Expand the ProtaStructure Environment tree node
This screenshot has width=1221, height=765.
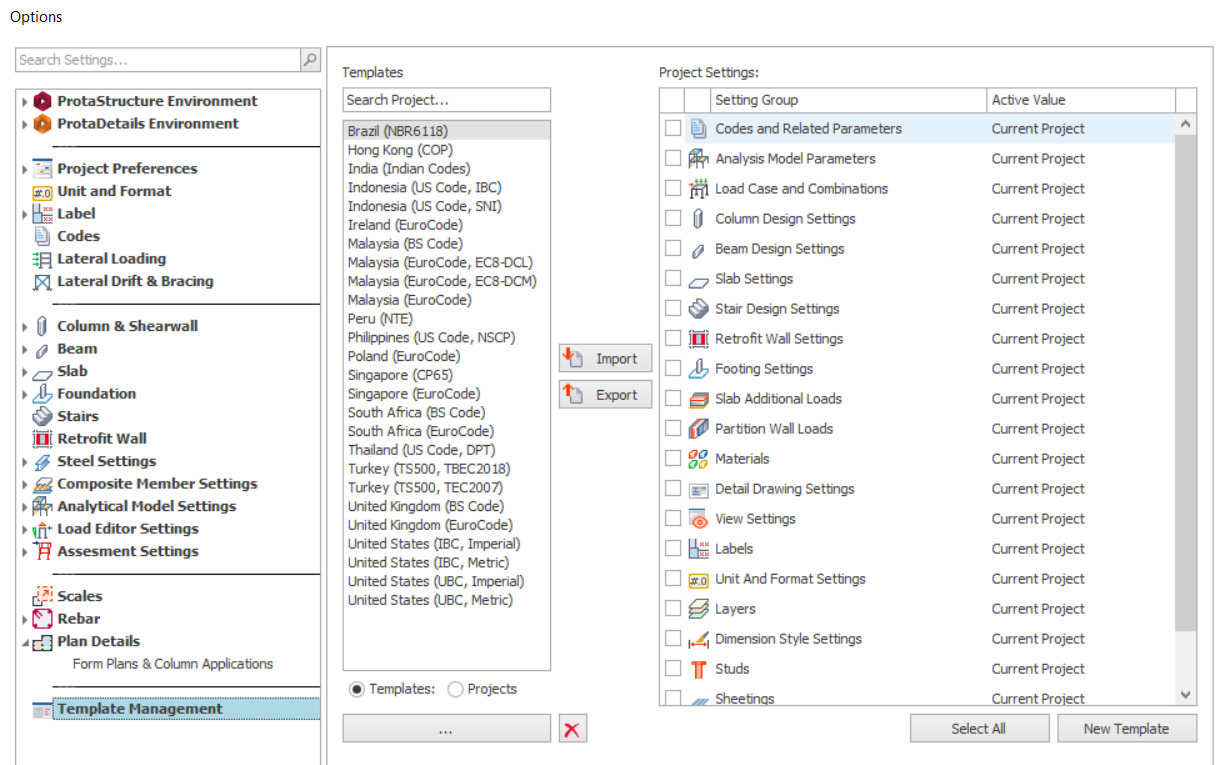25,102
